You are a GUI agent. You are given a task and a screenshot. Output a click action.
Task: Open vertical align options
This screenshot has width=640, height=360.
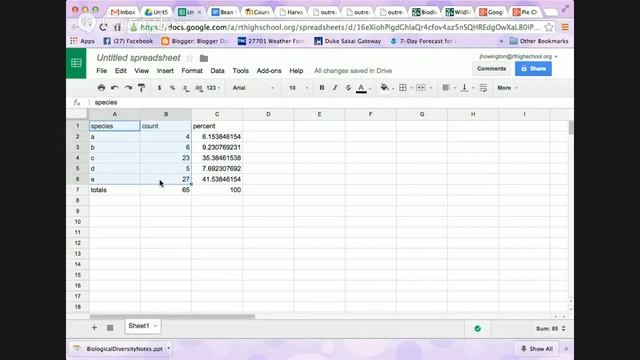(464, 88)
